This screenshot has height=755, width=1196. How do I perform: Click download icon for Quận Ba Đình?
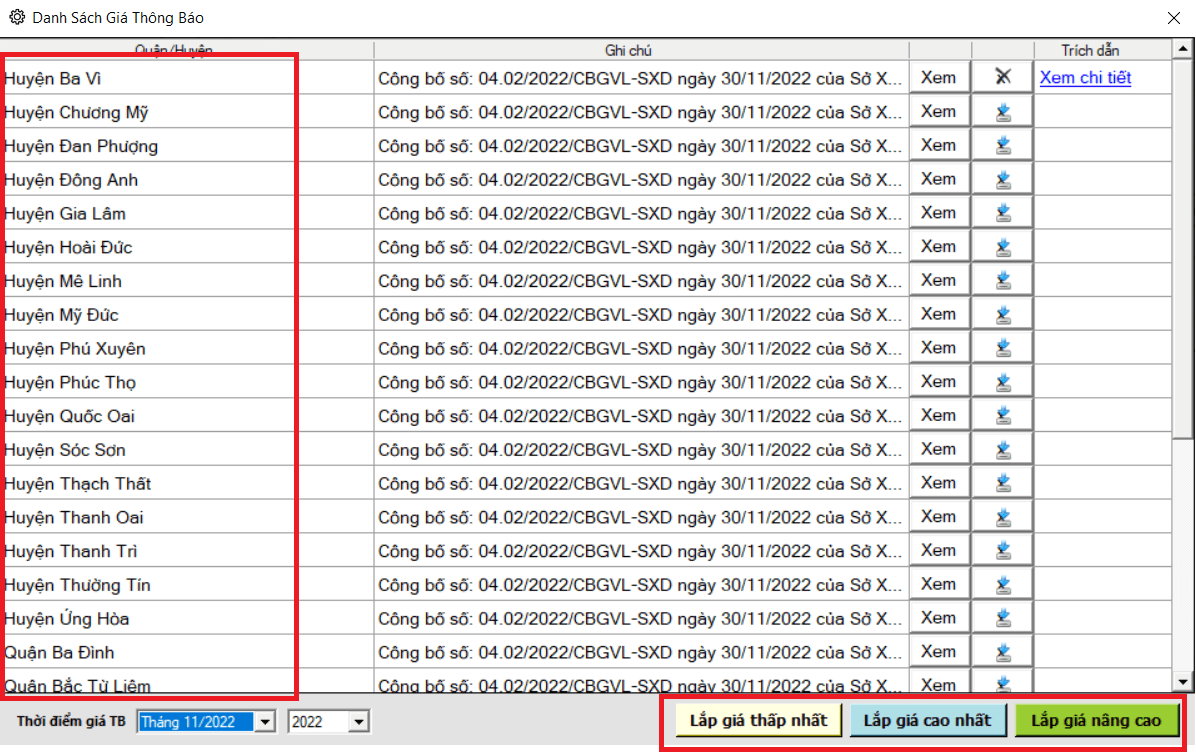pos(1003,652)
